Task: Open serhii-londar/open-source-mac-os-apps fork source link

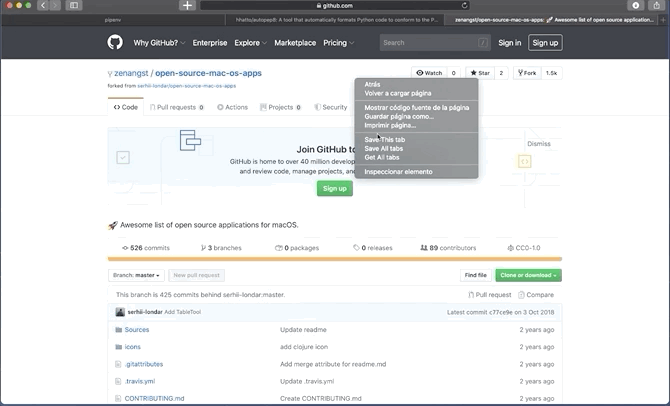Action: (186, 86)
